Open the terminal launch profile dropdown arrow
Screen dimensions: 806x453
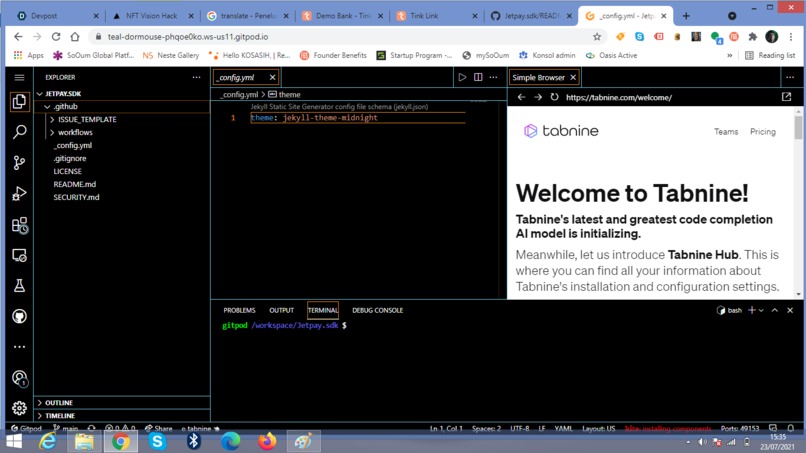tap(761, 310)
